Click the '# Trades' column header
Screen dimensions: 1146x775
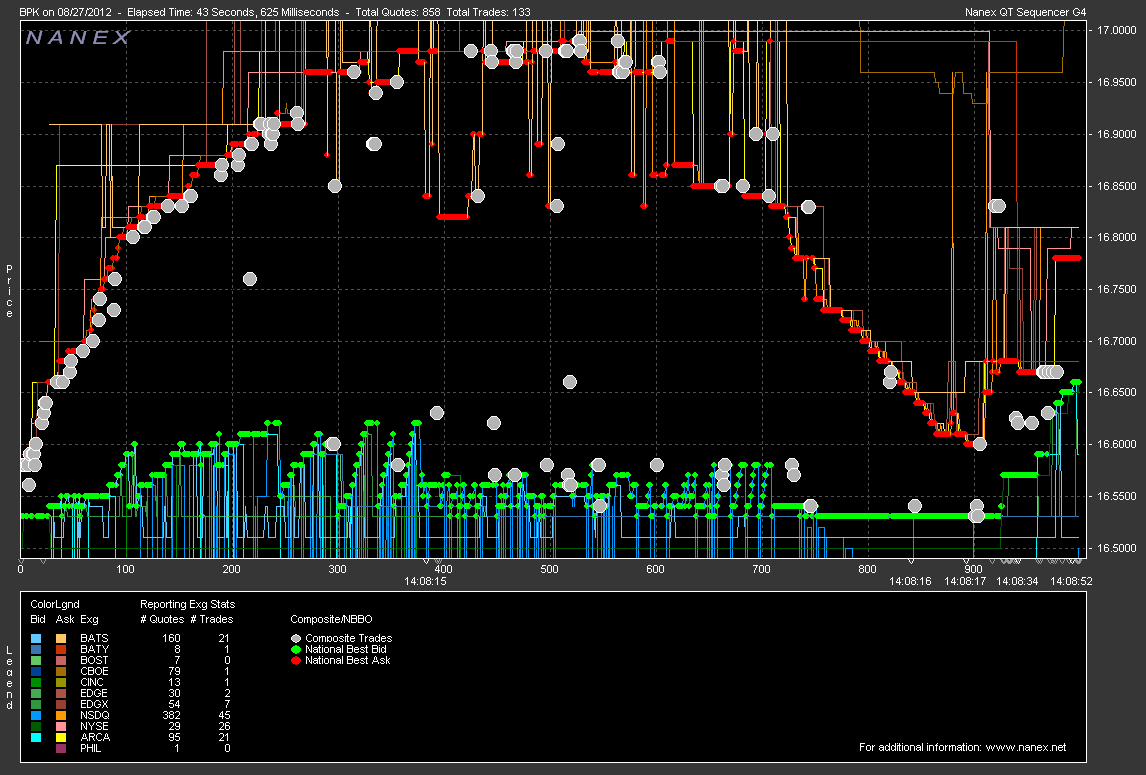(x=212, y=619)
